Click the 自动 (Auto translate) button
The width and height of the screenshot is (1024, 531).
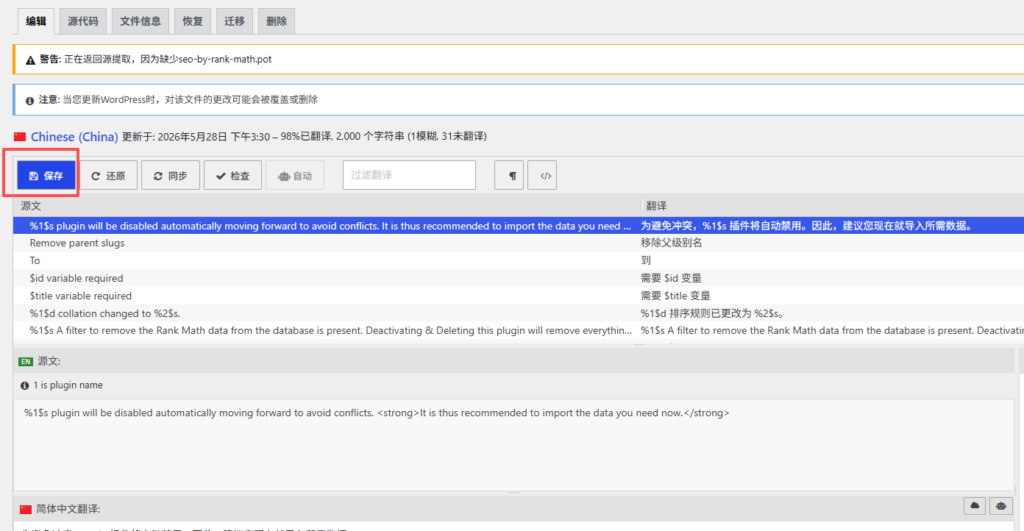tap(295, 175)
